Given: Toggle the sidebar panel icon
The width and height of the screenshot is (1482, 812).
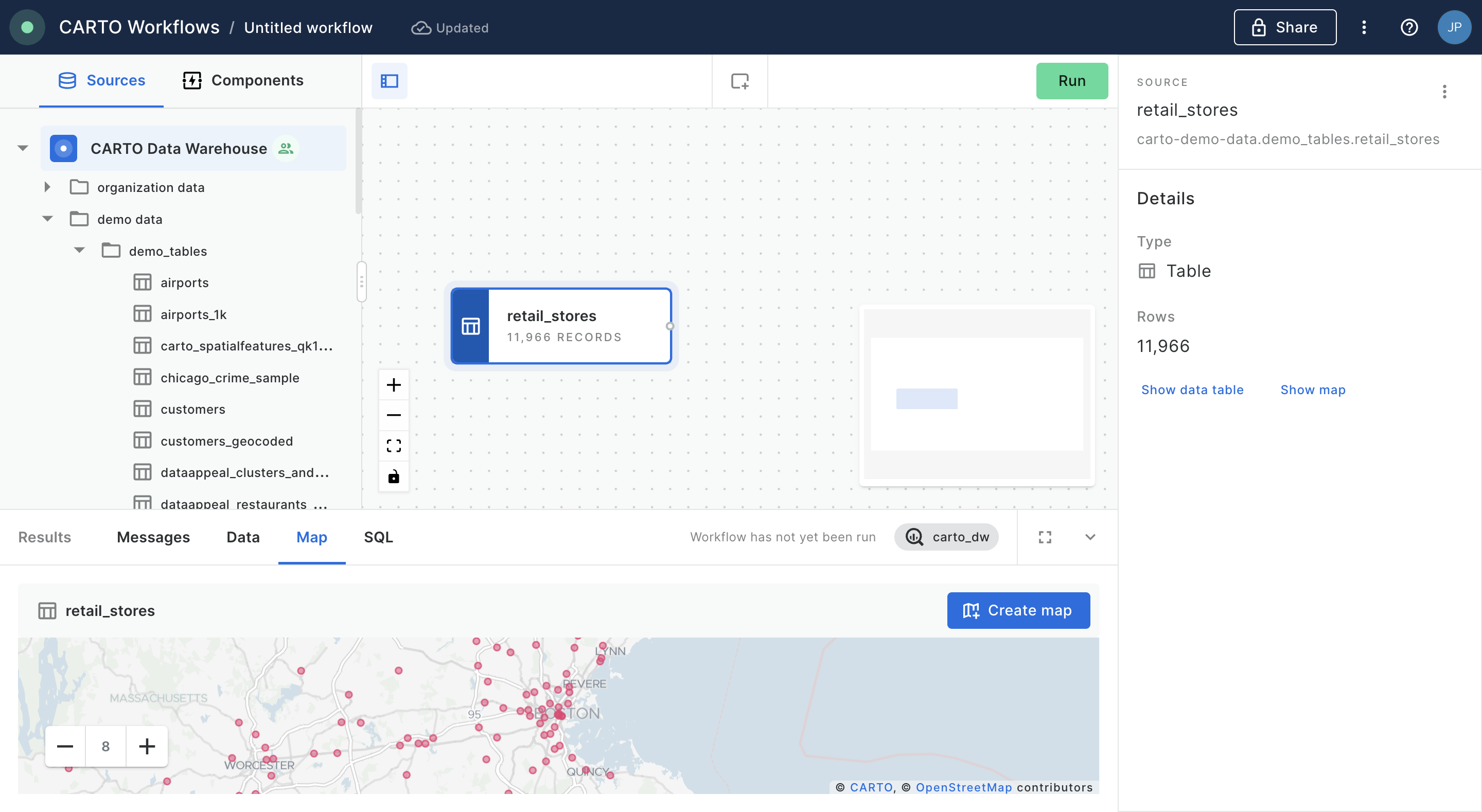Looking at the screenshot, I should 389,81.
